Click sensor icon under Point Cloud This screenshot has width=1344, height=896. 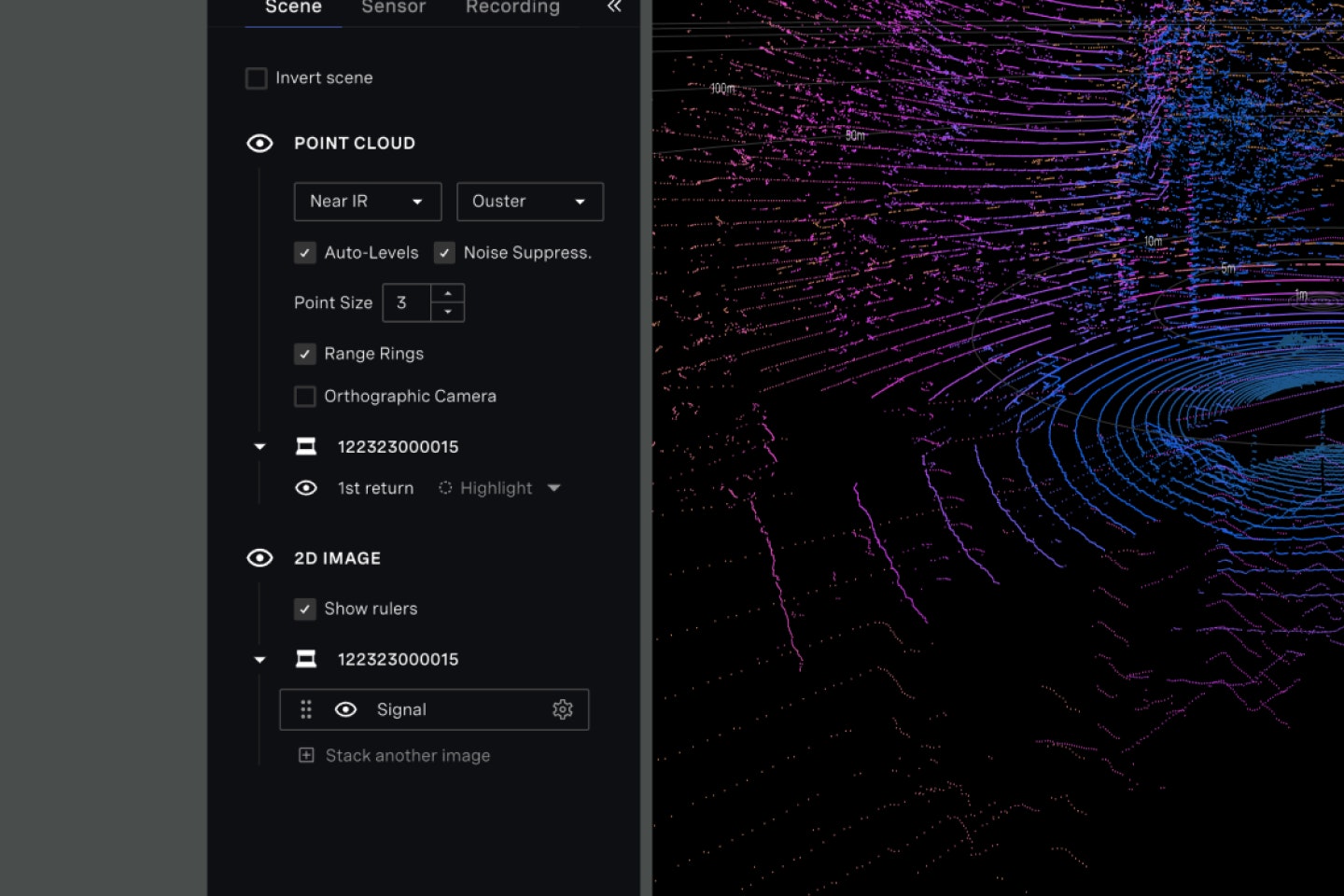[306, 446]
